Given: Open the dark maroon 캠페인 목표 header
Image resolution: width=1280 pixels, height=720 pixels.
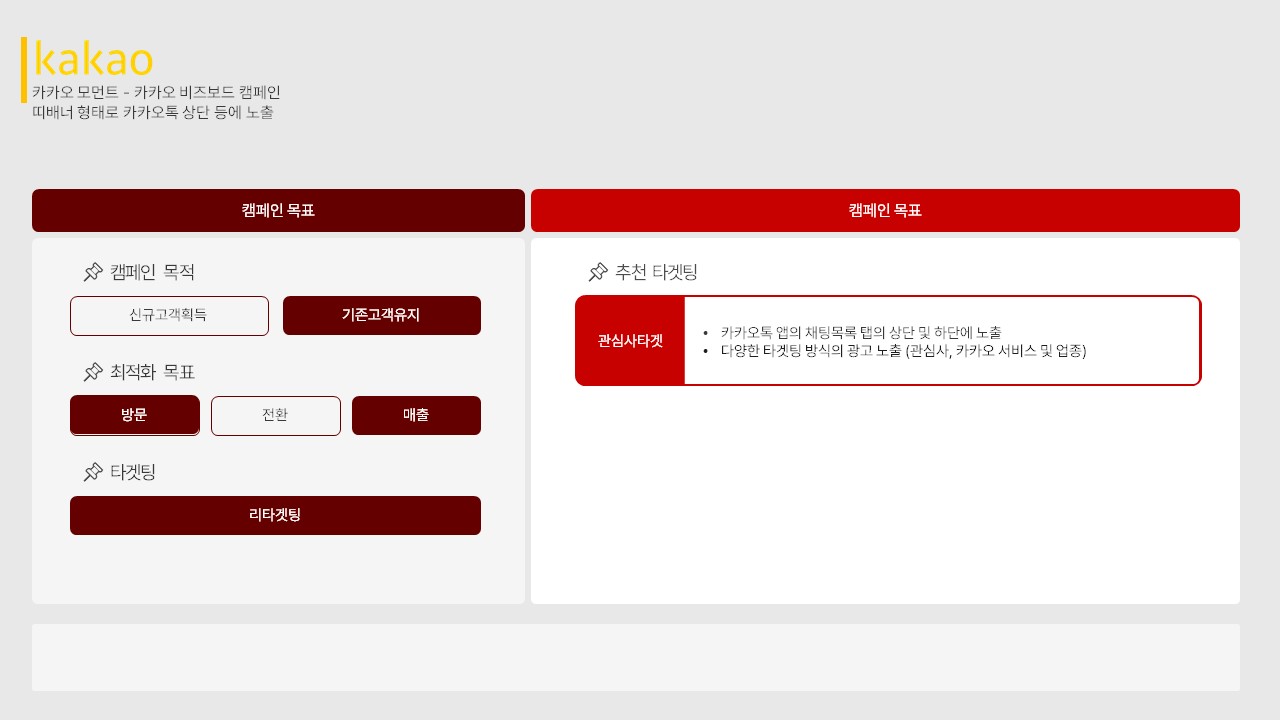Looking at the screenshot, I should pyautogui.click(x=278, y=210).
